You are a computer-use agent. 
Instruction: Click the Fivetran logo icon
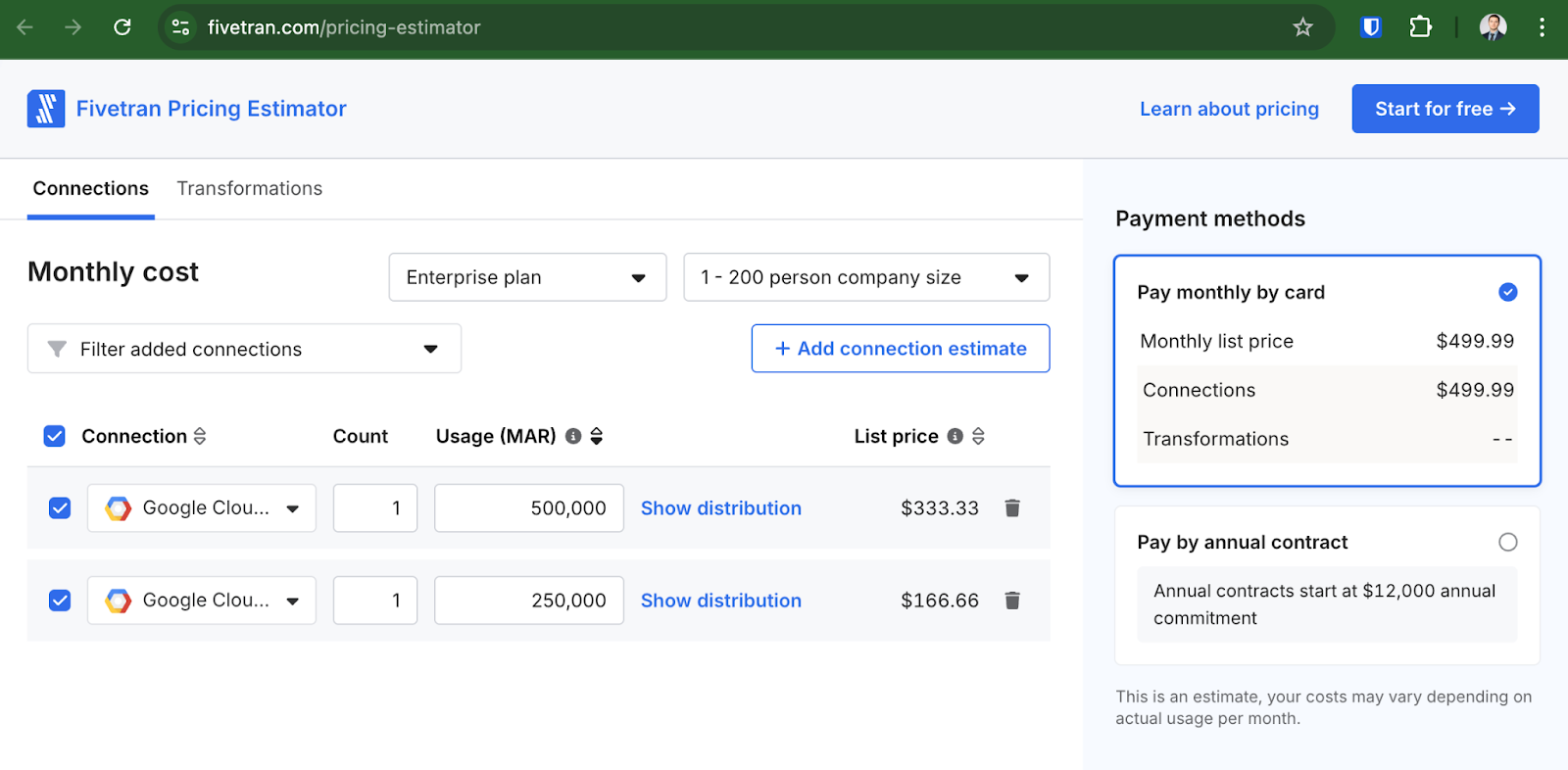[46, 109]
